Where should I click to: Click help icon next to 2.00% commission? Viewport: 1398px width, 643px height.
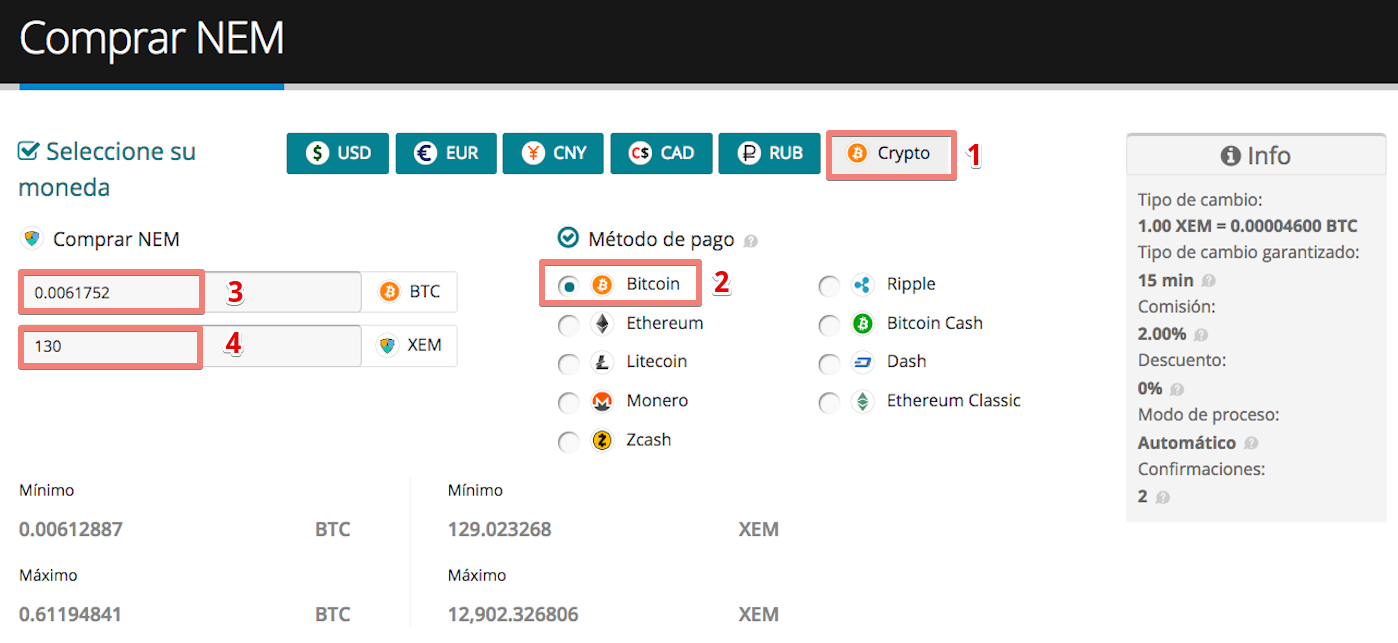(1202, 335)
